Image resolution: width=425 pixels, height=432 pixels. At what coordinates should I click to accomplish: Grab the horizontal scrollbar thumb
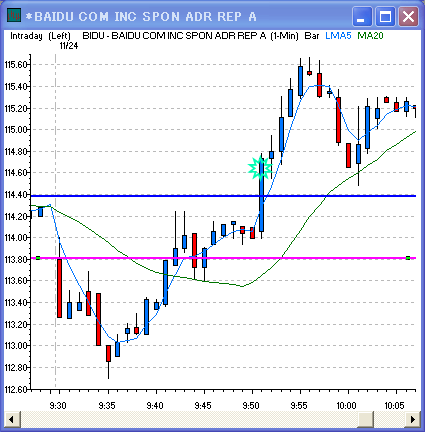365,419
